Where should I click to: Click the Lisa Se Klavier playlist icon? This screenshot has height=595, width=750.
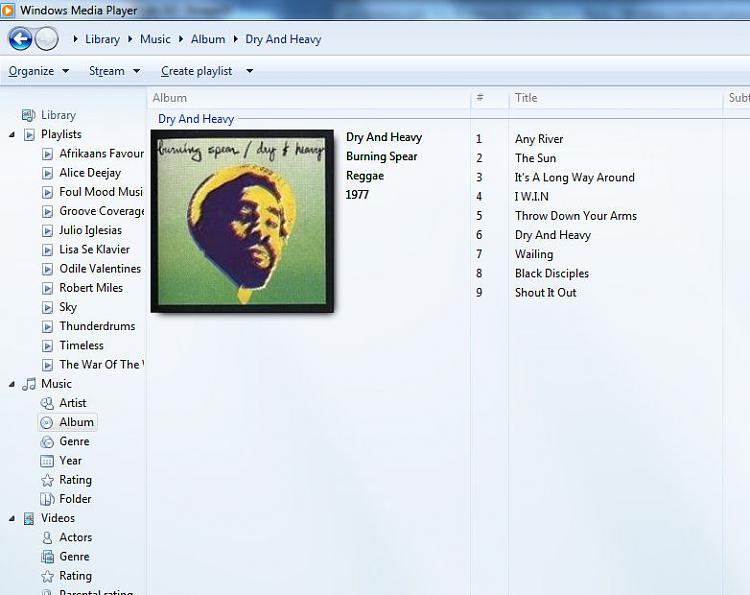[x=47, y=250]
